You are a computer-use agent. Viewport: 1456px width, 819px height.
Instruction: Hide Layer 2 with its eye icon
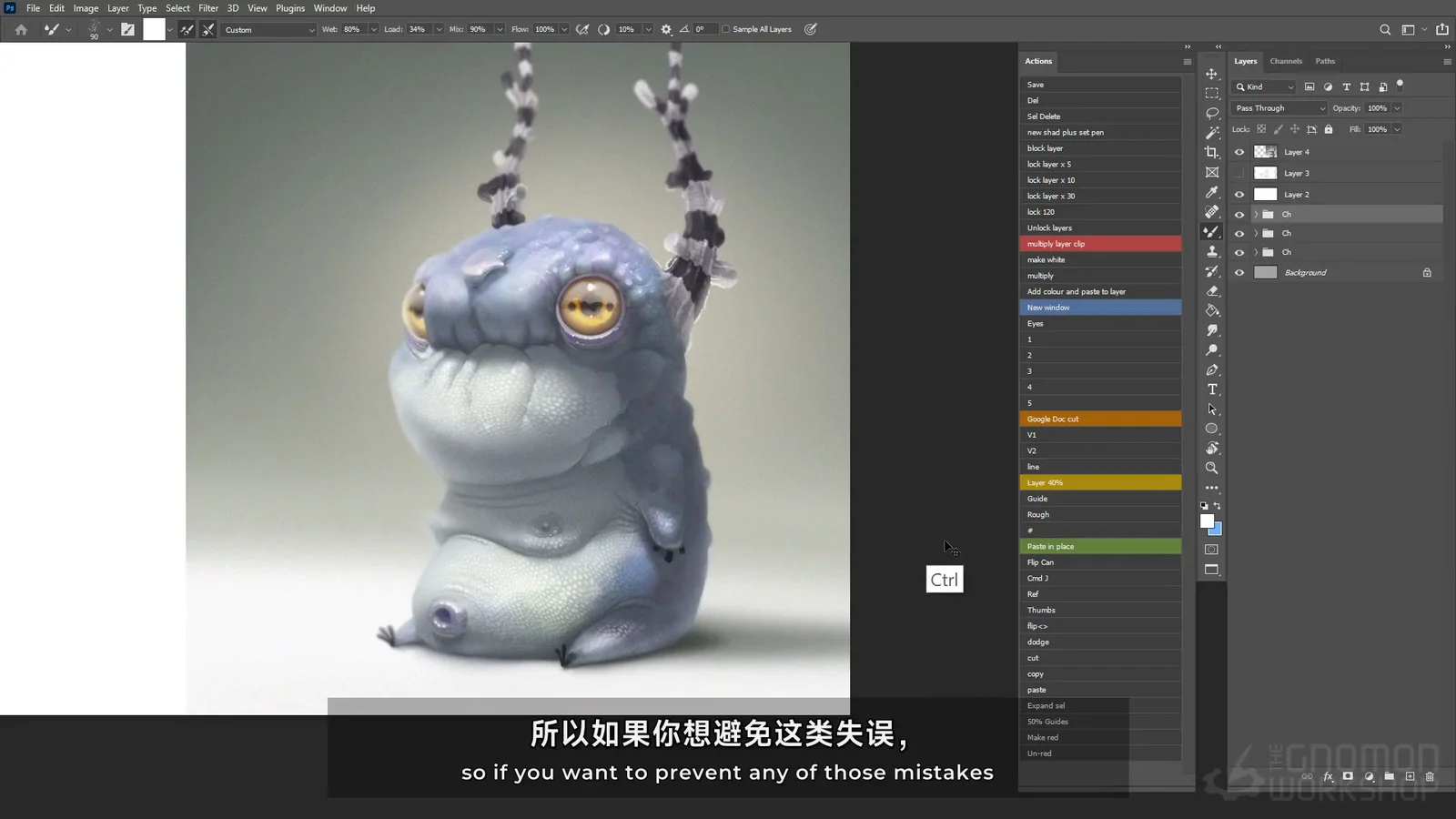coord(1239,194)
